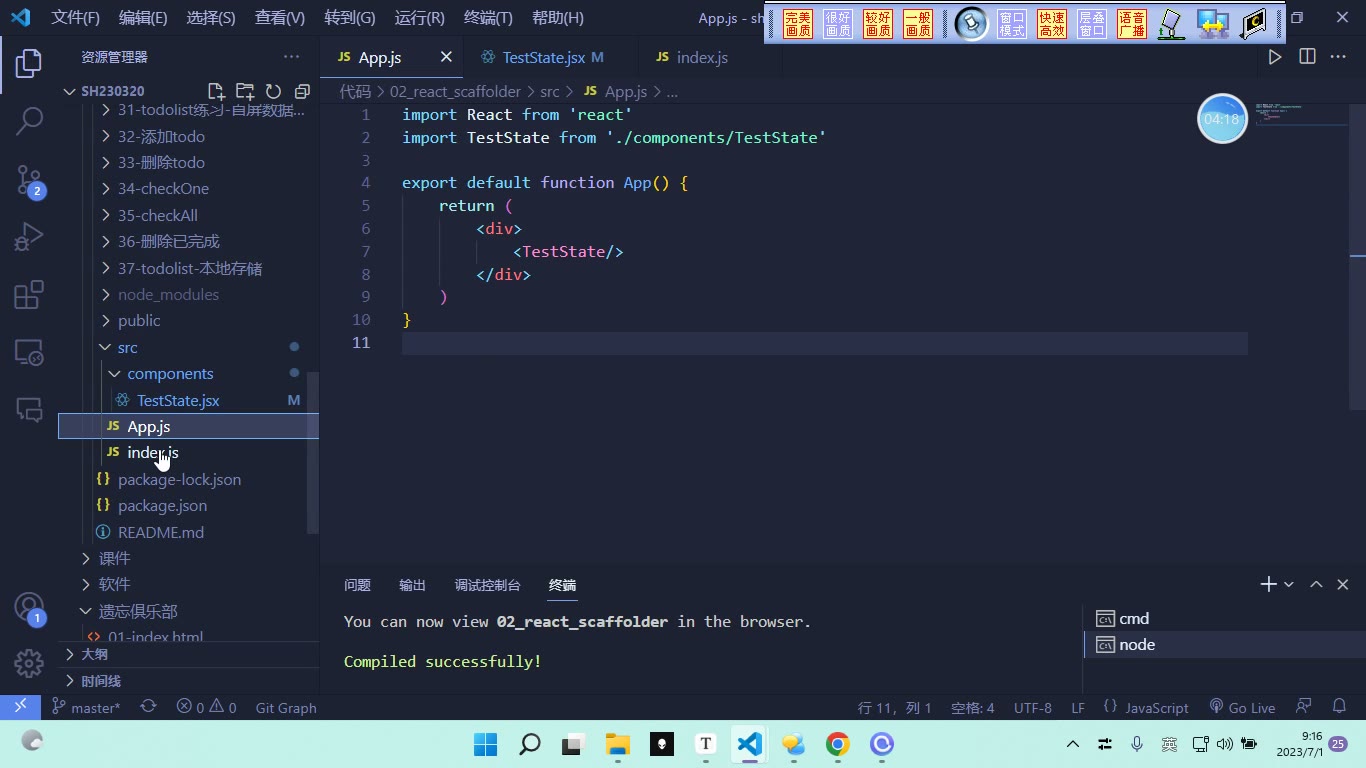Open package.json in the file tree
This screenshot has height=768, width=1366.
(188, 505)
